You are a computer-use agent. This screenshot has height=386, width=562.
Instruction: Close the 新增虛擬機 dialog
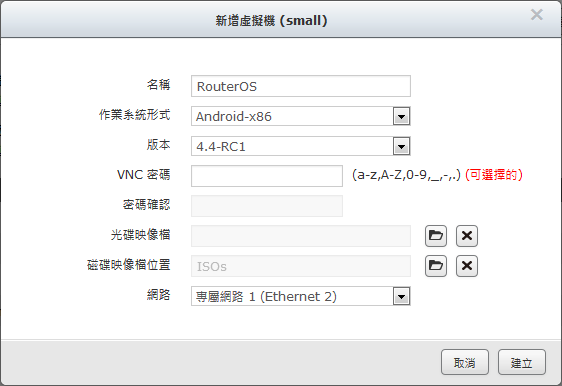click(x=537, y=15)
